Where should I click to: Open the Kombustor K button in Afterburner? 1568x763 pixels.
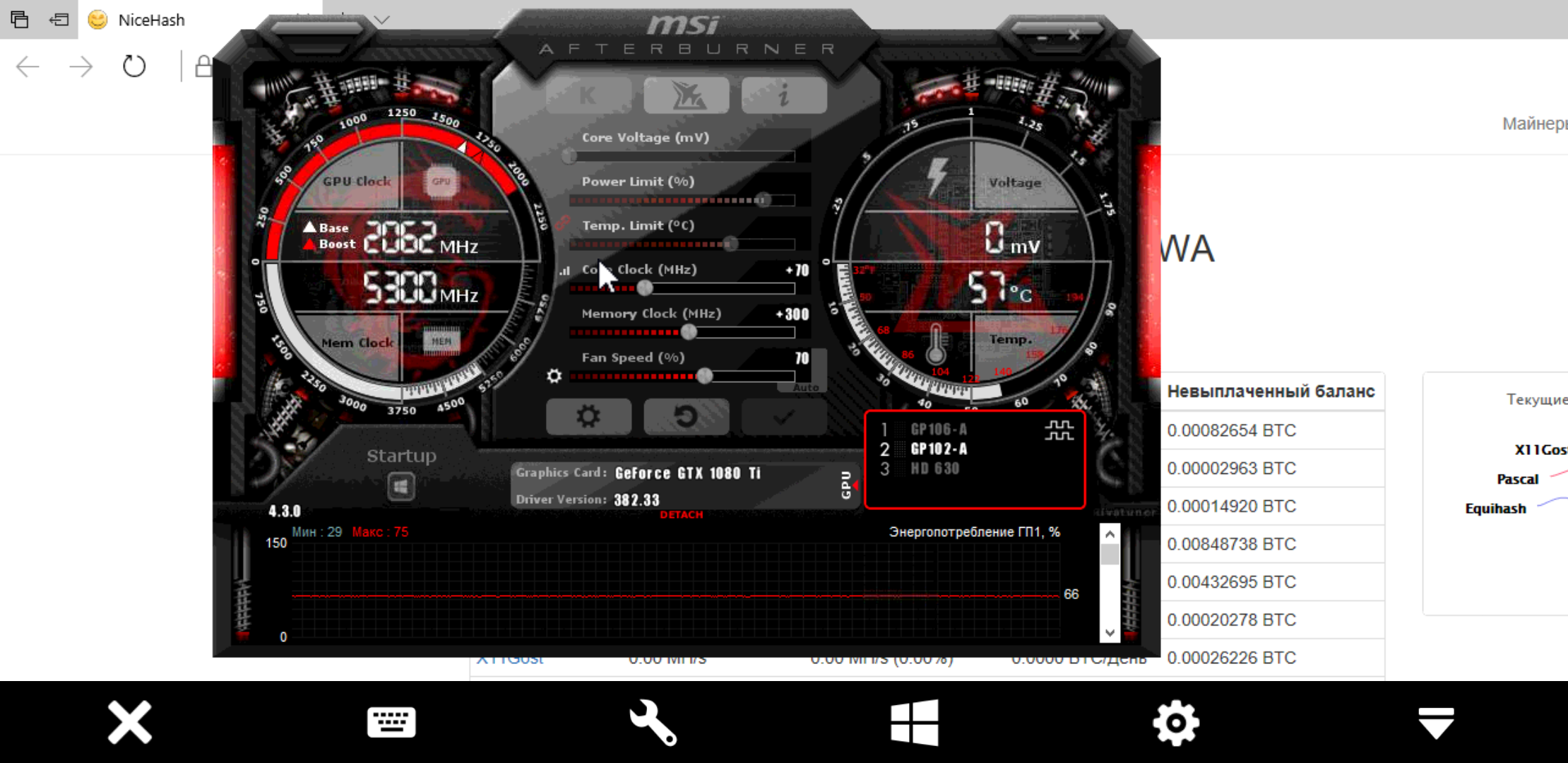tap(588, 95)
